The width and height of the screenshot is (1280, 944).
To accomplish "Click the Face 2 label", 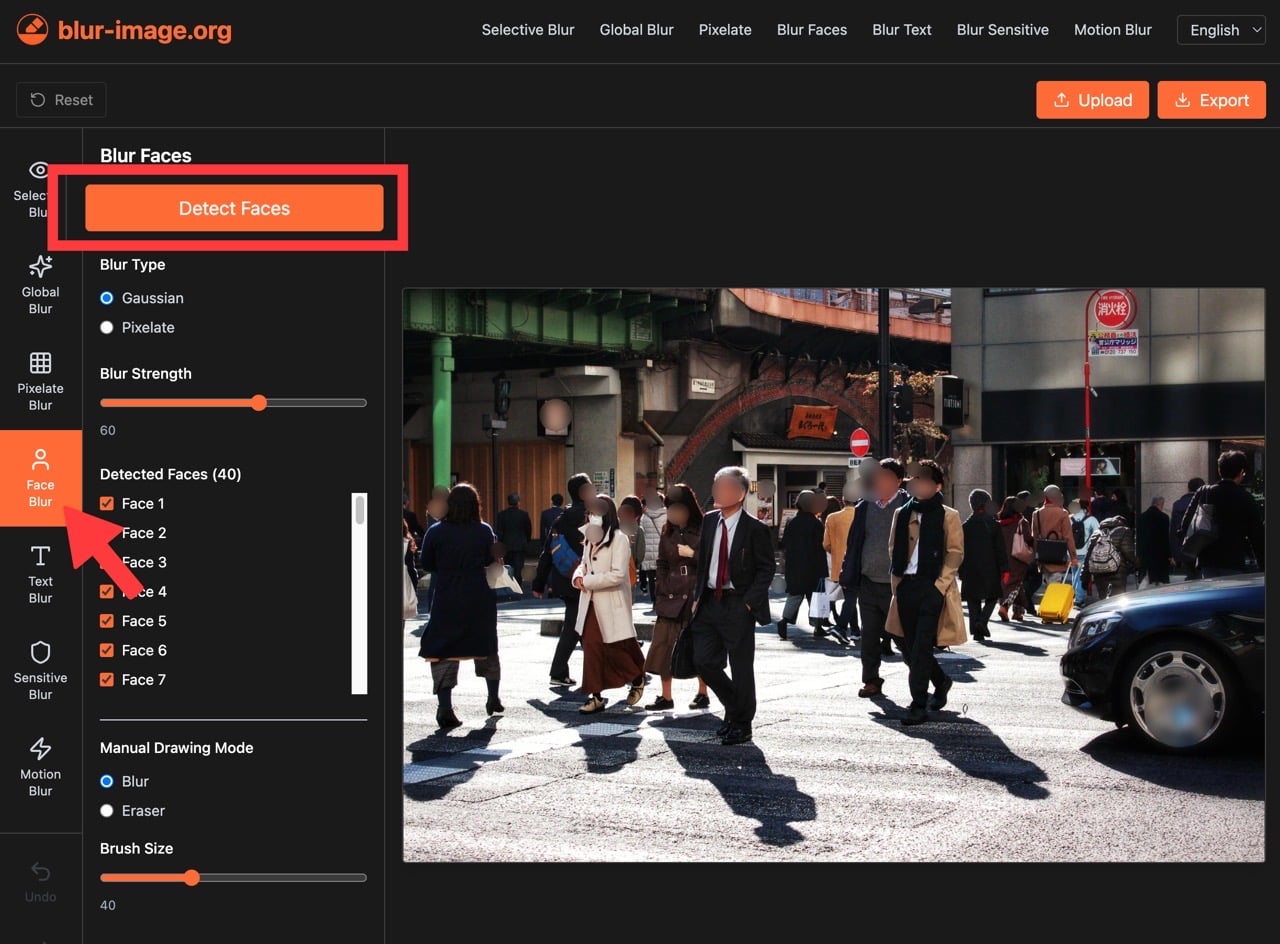I will [144, 533].
